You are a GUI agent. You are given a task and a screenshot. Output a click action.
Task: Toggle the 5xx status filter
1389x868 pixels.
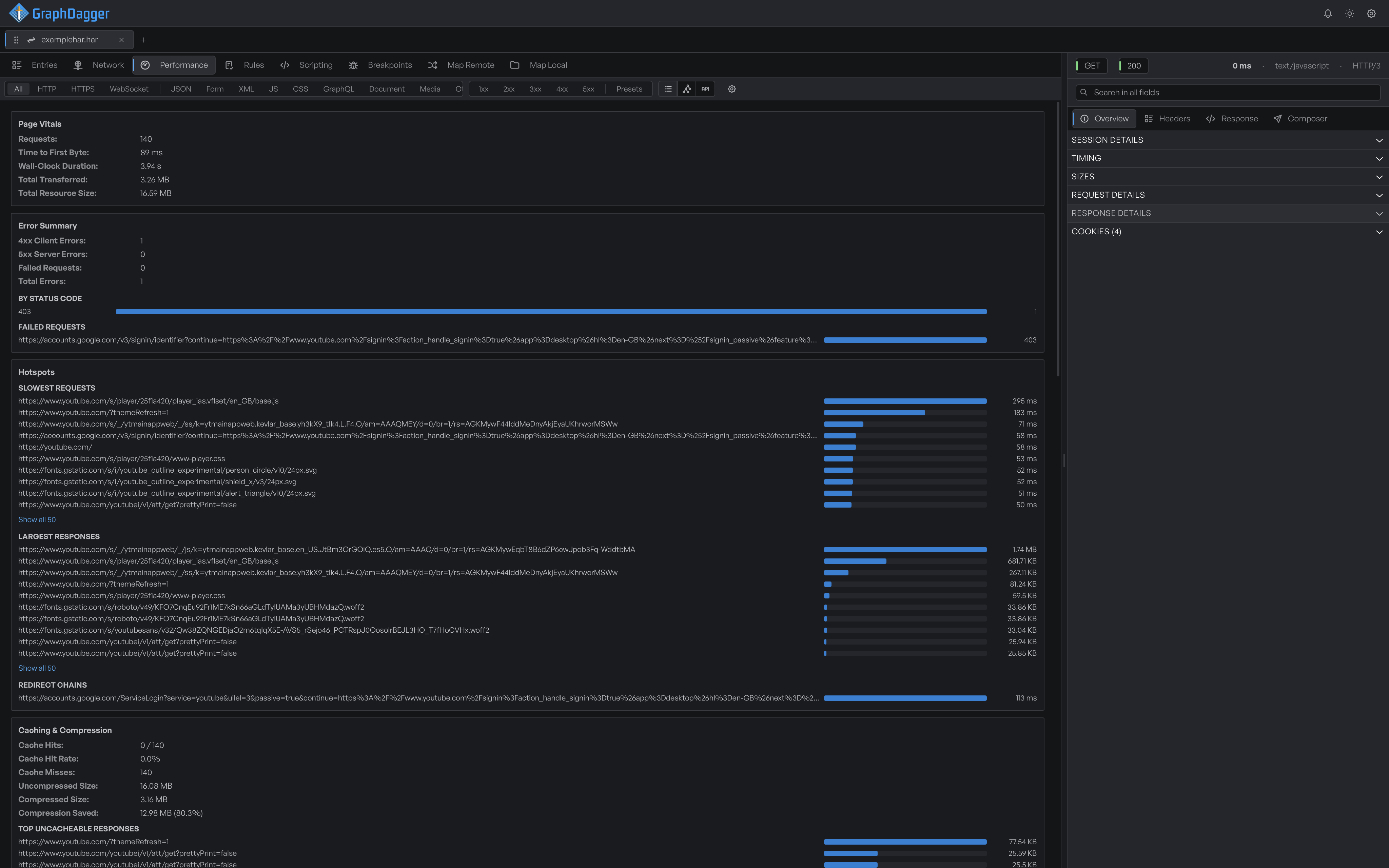(588, 89)
